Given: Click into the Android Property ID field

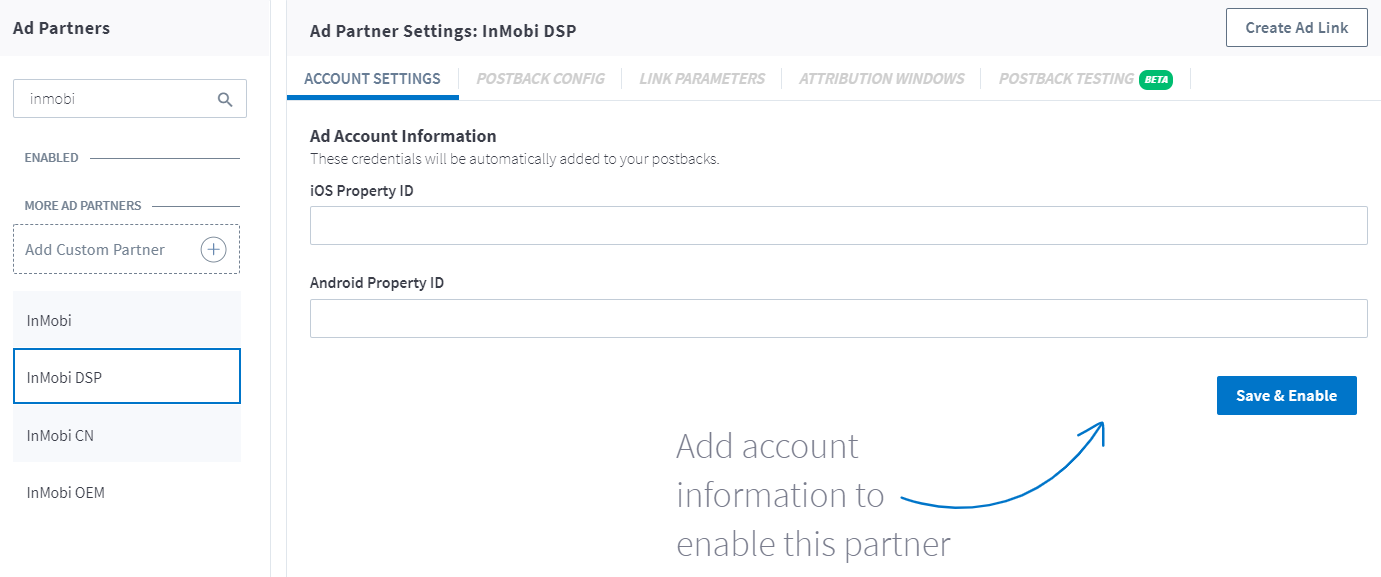Looking at the screenshot, I should [838, 318].
